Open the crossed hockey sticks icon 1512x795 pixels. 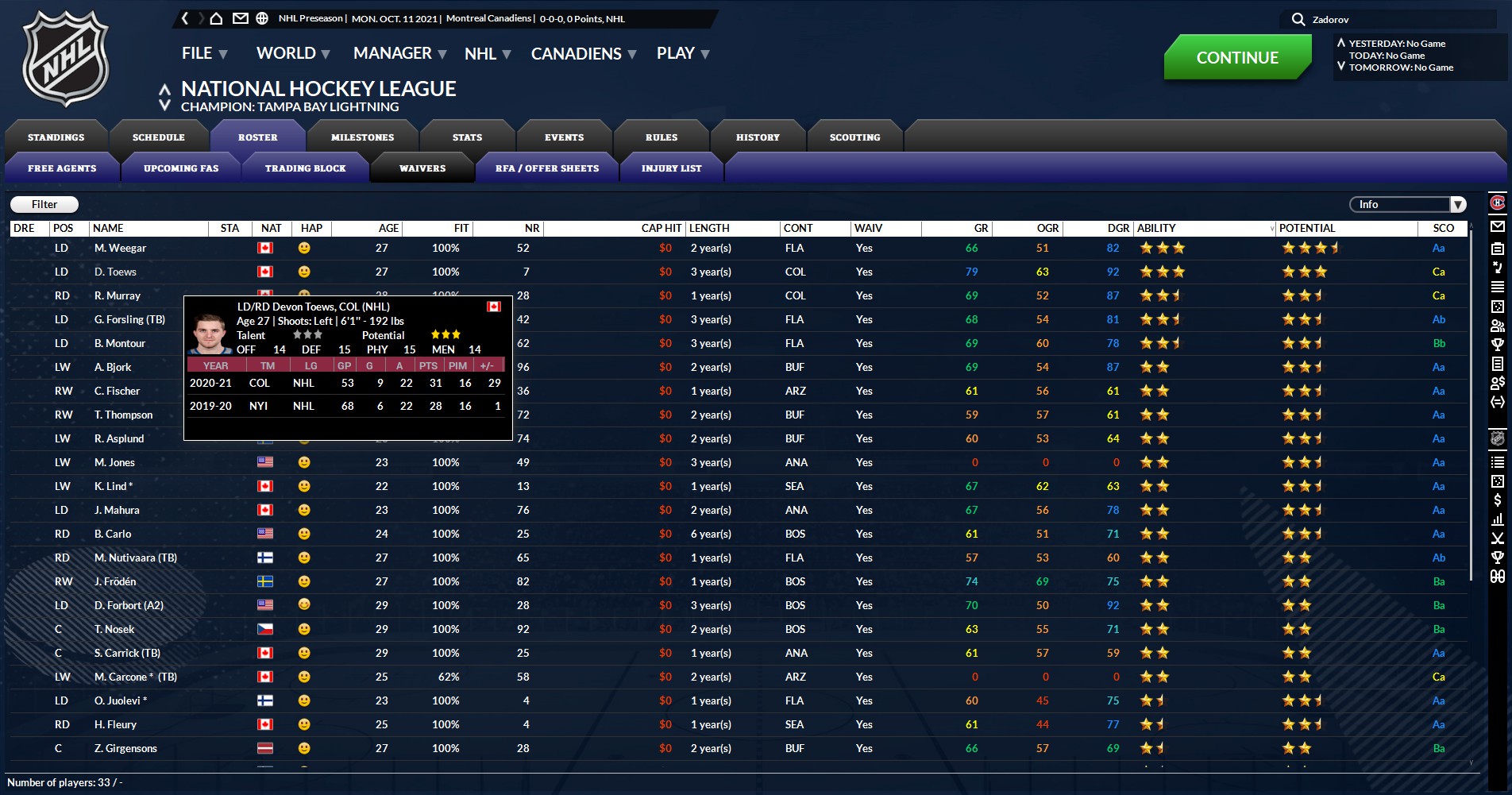click(1498, 538)
